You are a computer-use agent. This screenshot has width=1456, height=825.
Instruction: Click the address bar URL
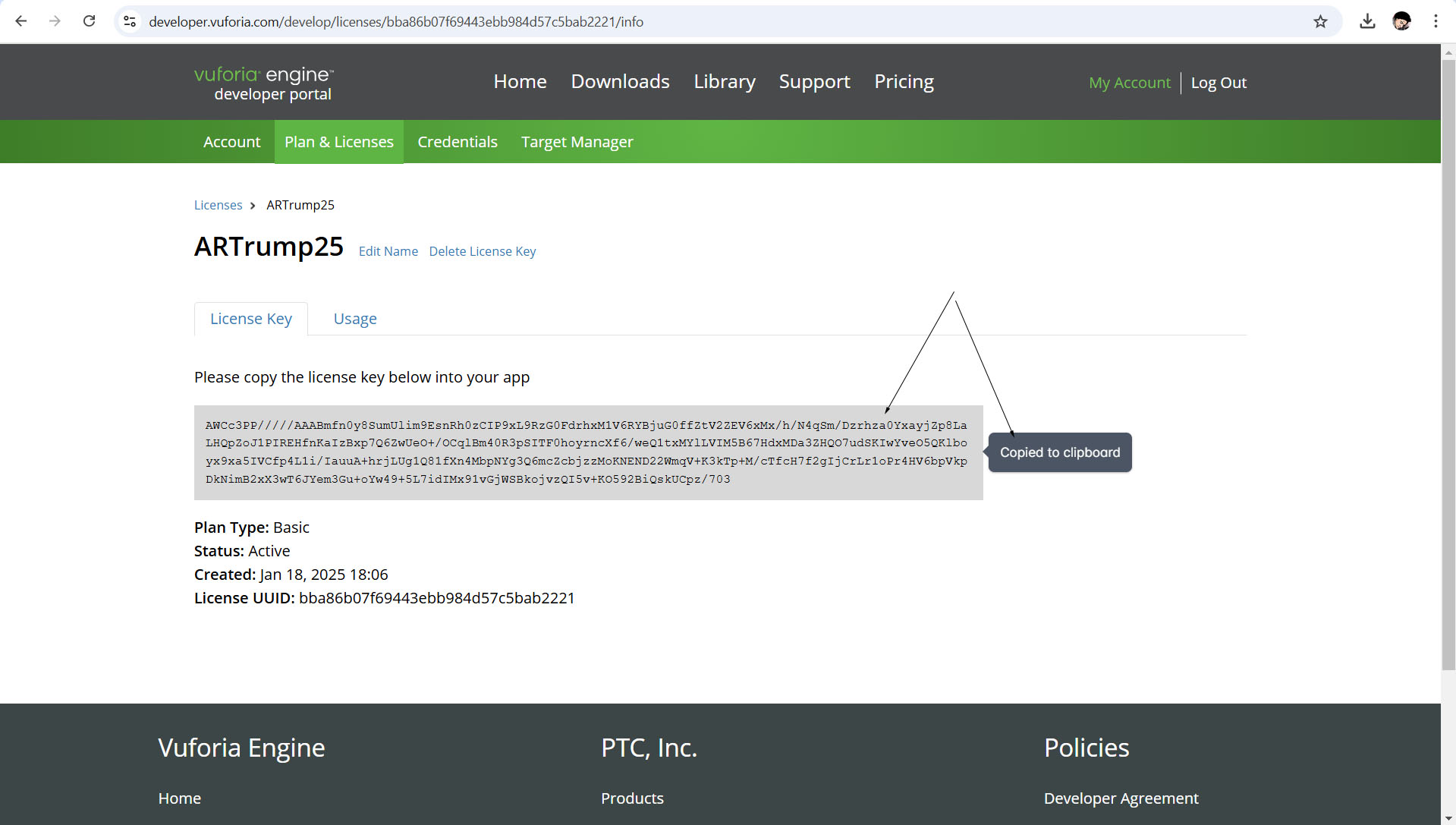point(396,21)
